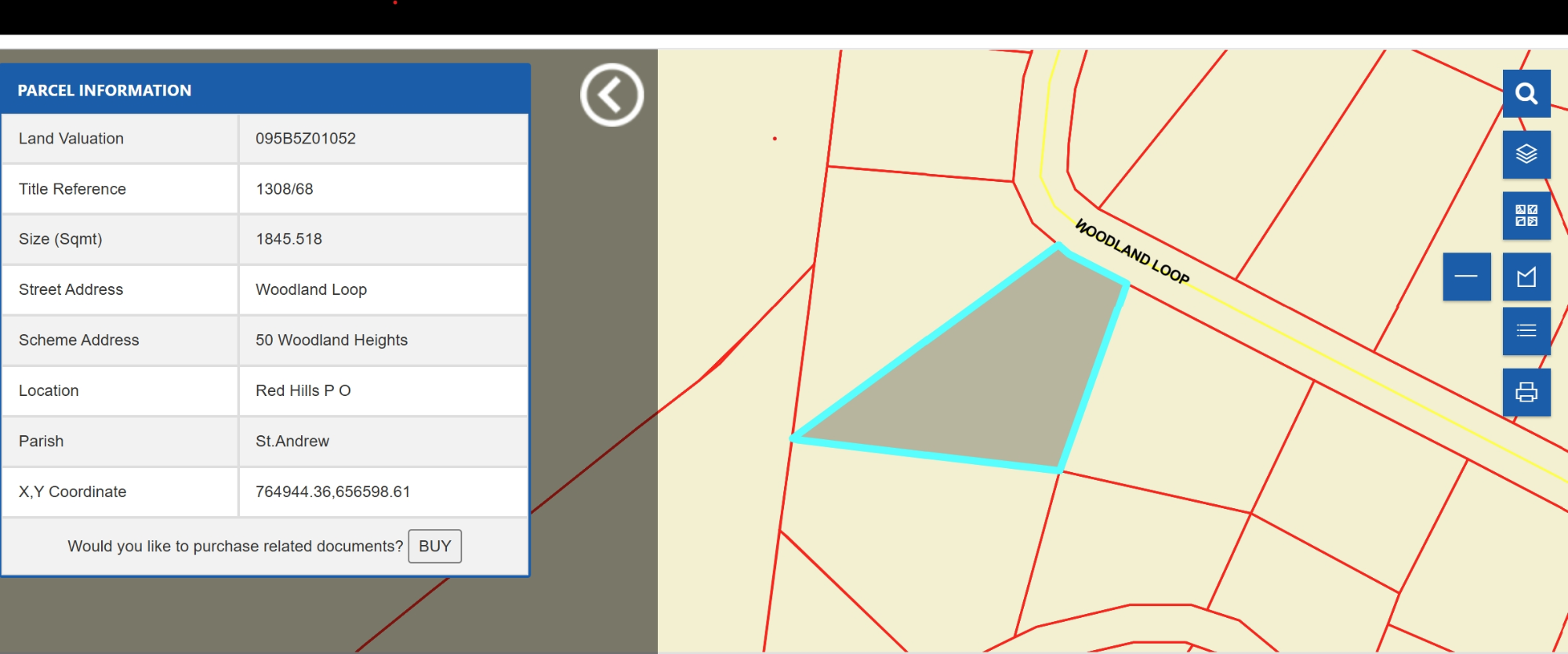Click the Parcel Information header bar
This screenshot has width=1568, height=654.
coord(265,89)
